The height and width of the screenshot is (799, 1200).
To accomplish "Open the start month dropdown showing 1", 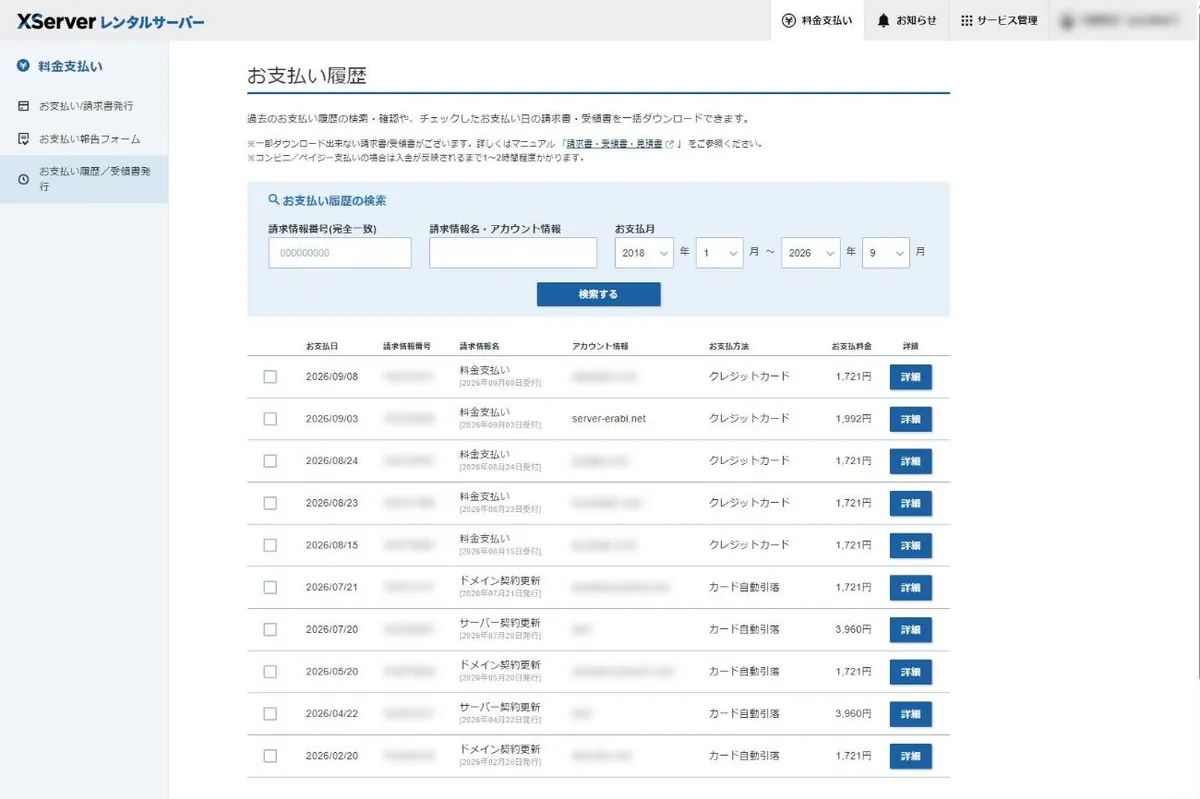I will coord(720,253).
